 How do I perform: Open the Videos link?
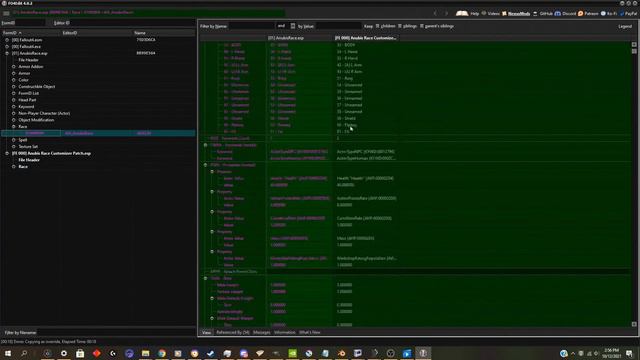tap(490, 13)
